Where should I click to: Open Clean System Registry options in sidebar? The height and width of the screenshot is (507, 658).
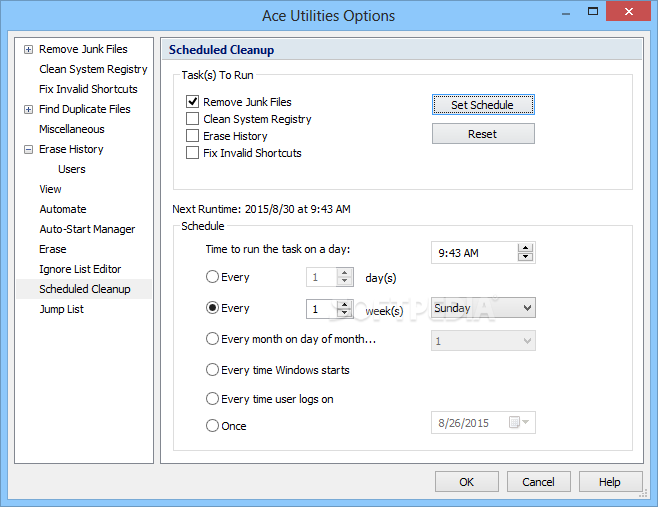(93, 69)
